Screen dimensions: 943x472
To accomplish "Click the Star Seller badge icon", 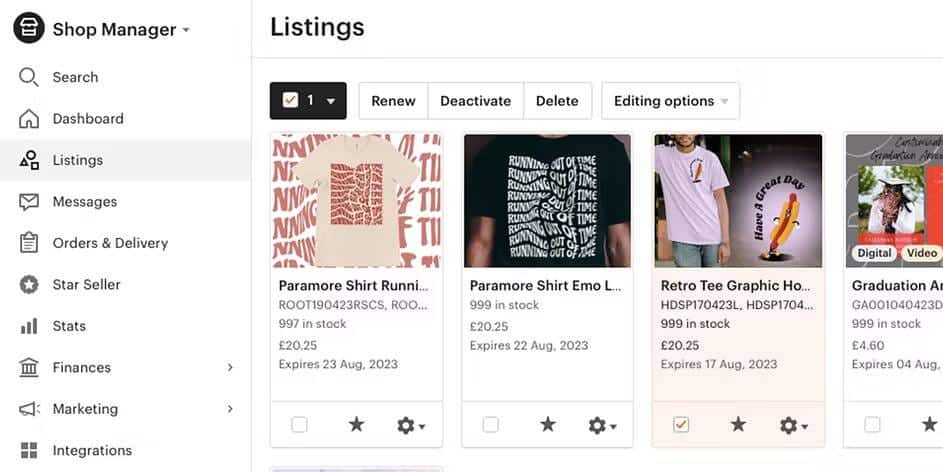I will click(29, 285).
